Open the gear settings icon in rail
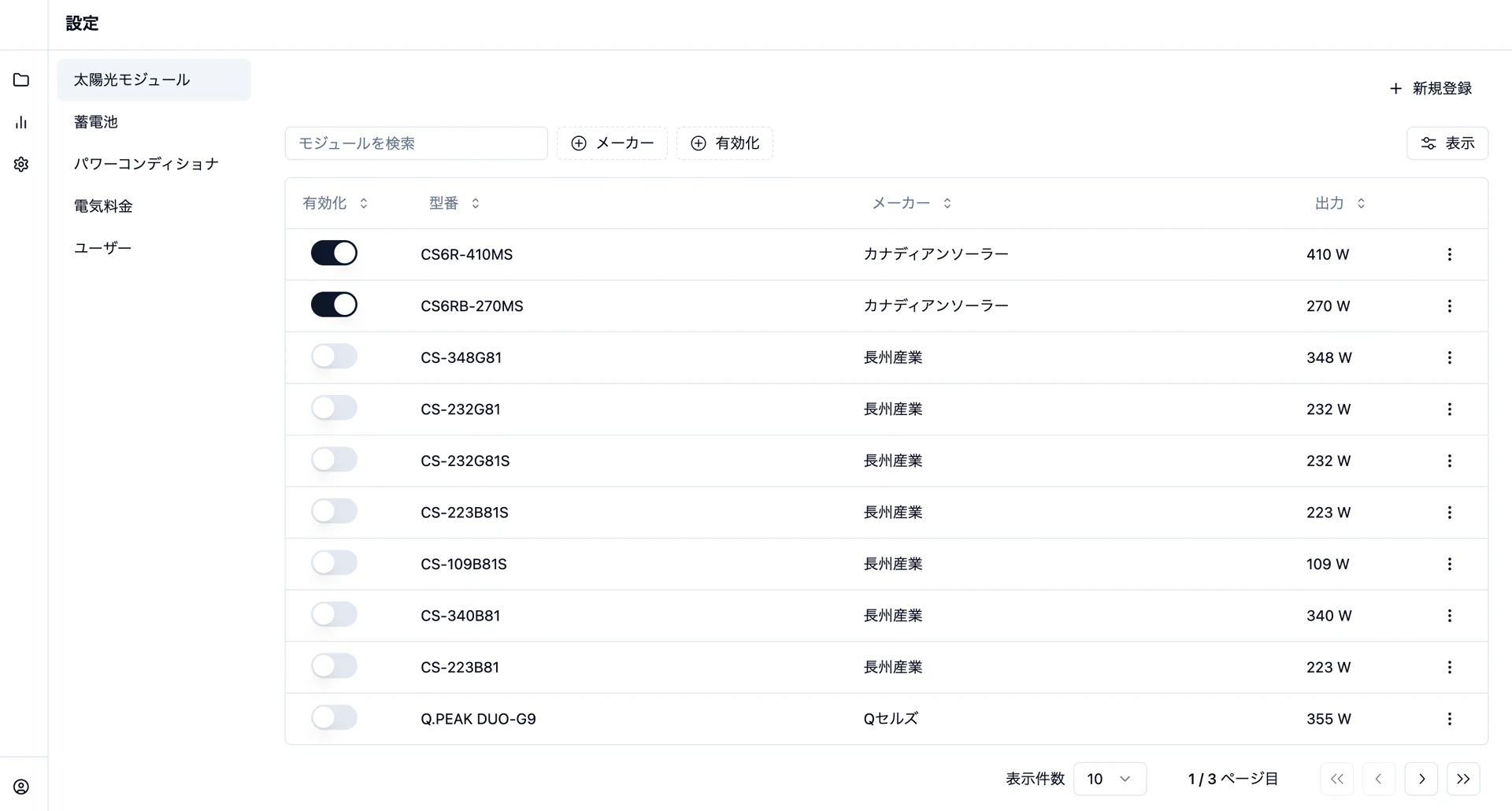The width and height of the screenshot is (1512, 811). pyautogui.click(x=21, y=164)
